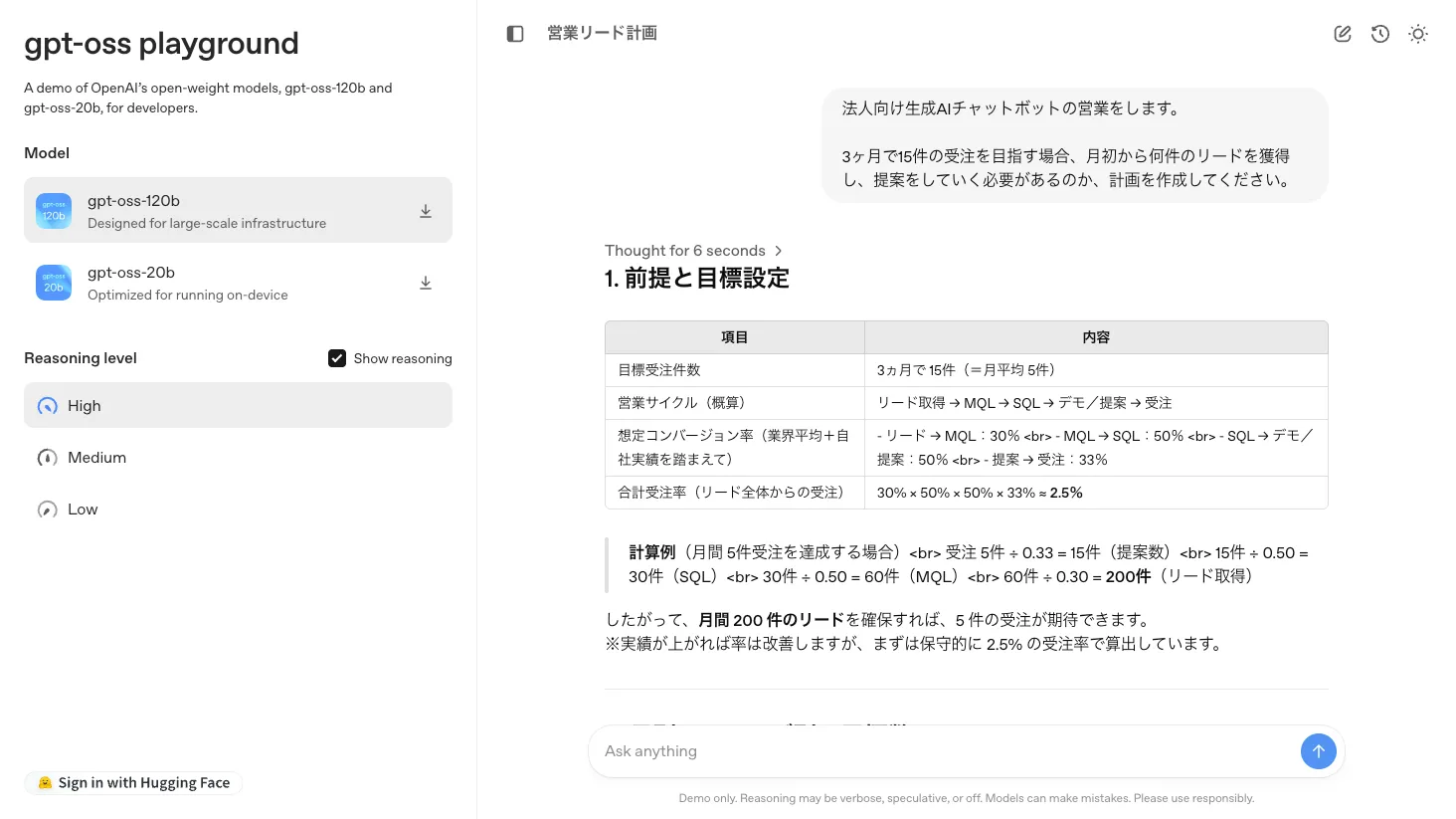Start a new chat with the compose icon
Image resolution: width=1456 pixels, height=819 pixels.
[1343, 34]
